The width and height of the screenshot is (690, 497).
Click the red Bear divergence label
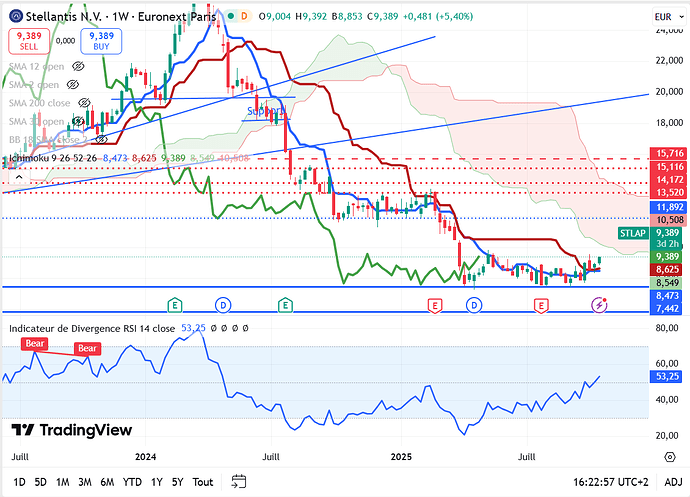33,345
